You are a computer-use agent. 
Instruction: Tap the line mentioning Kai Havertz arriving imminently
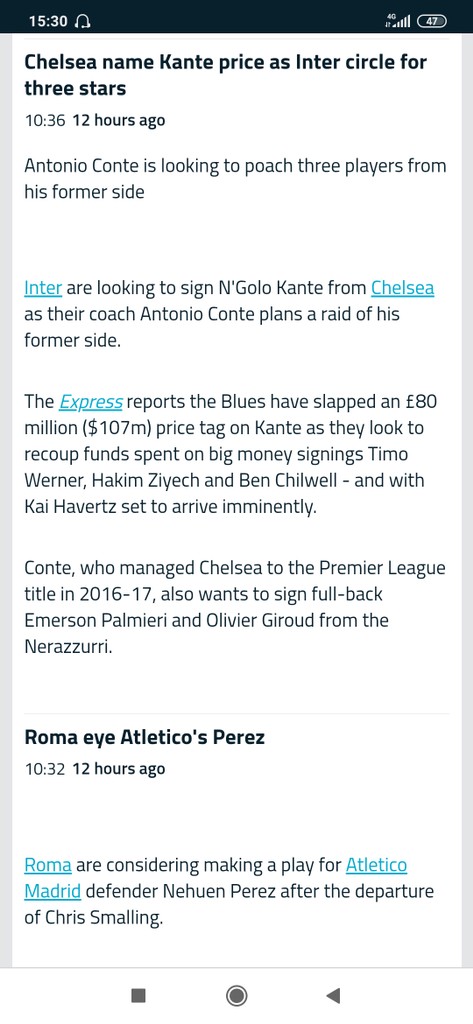(x=171, y=507)
